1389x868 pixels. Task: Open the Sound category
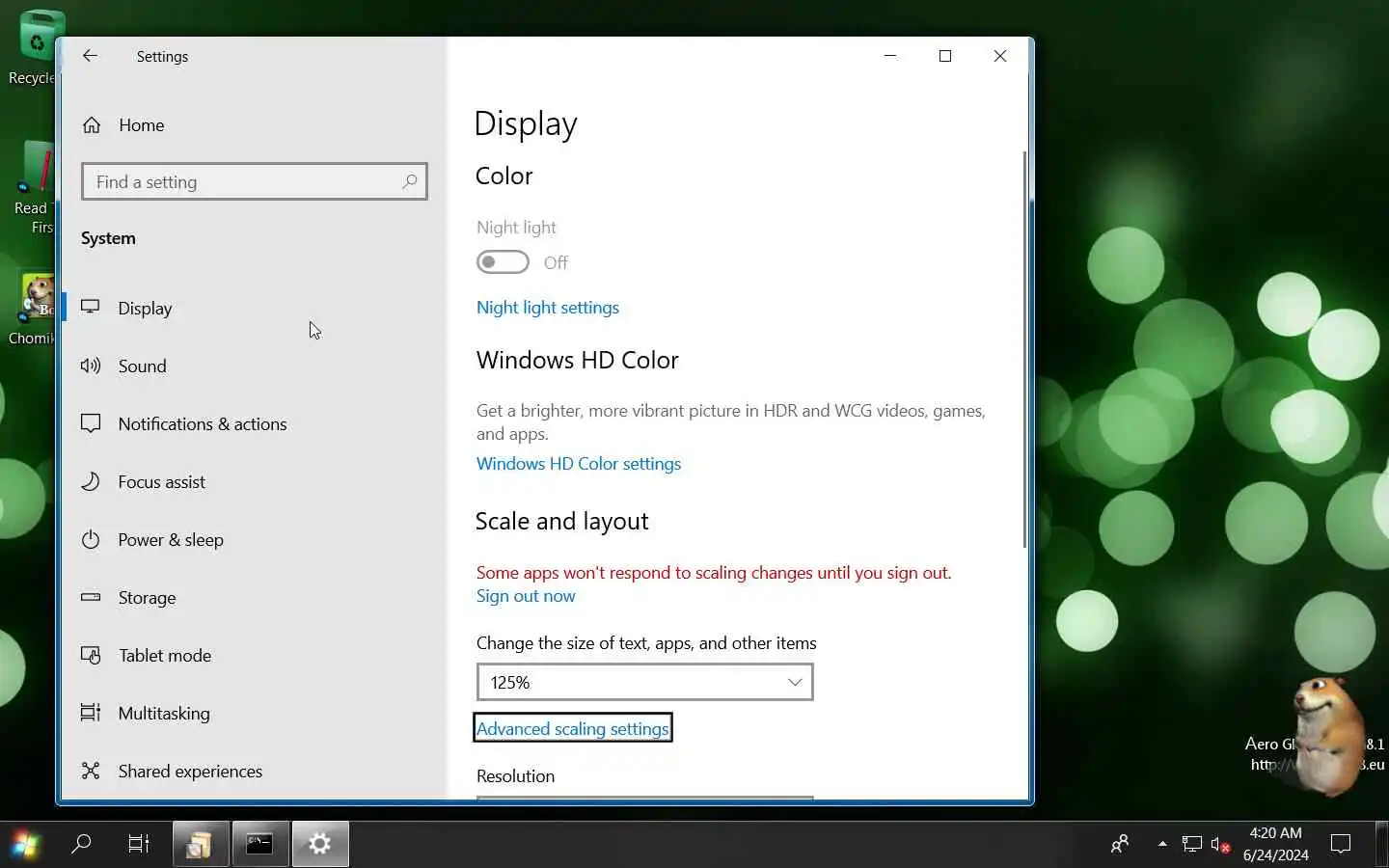255,366
